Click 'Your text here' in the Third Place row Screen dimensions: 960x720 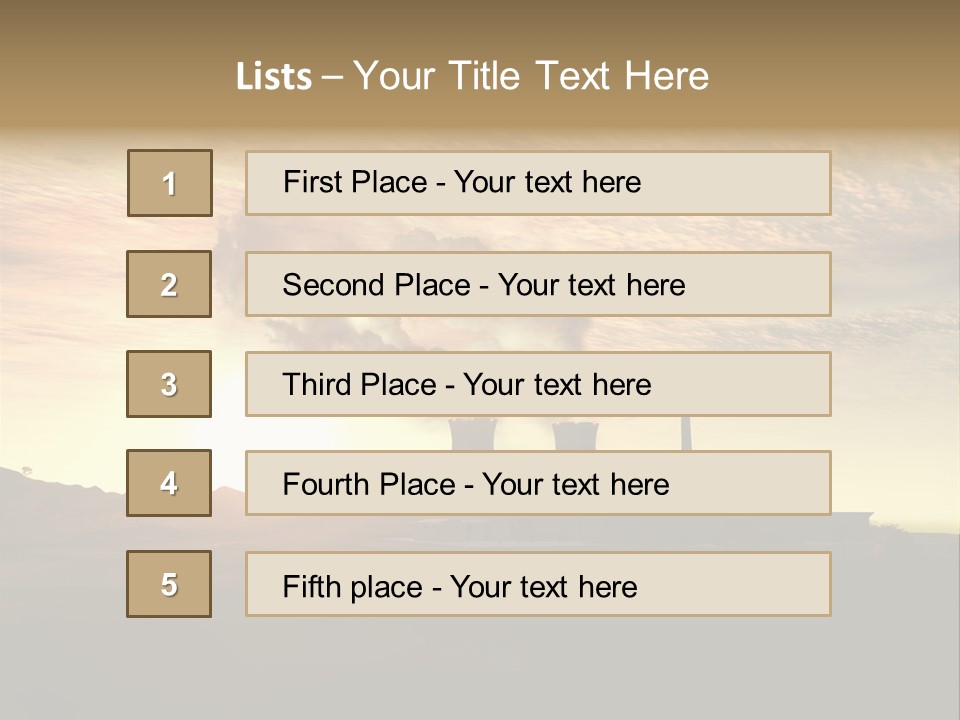557,385
